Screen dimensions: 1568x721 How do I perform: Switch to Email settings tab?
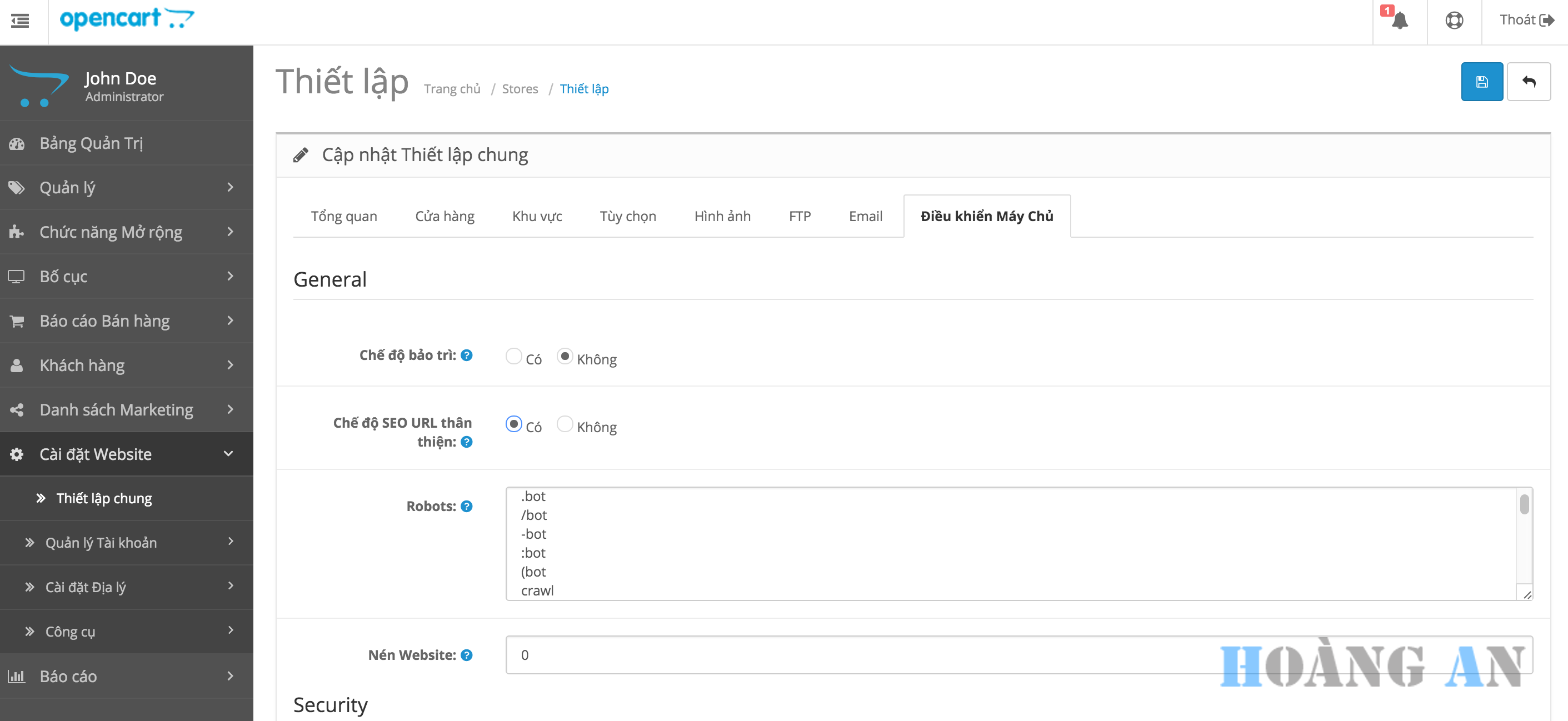(865, 216)
